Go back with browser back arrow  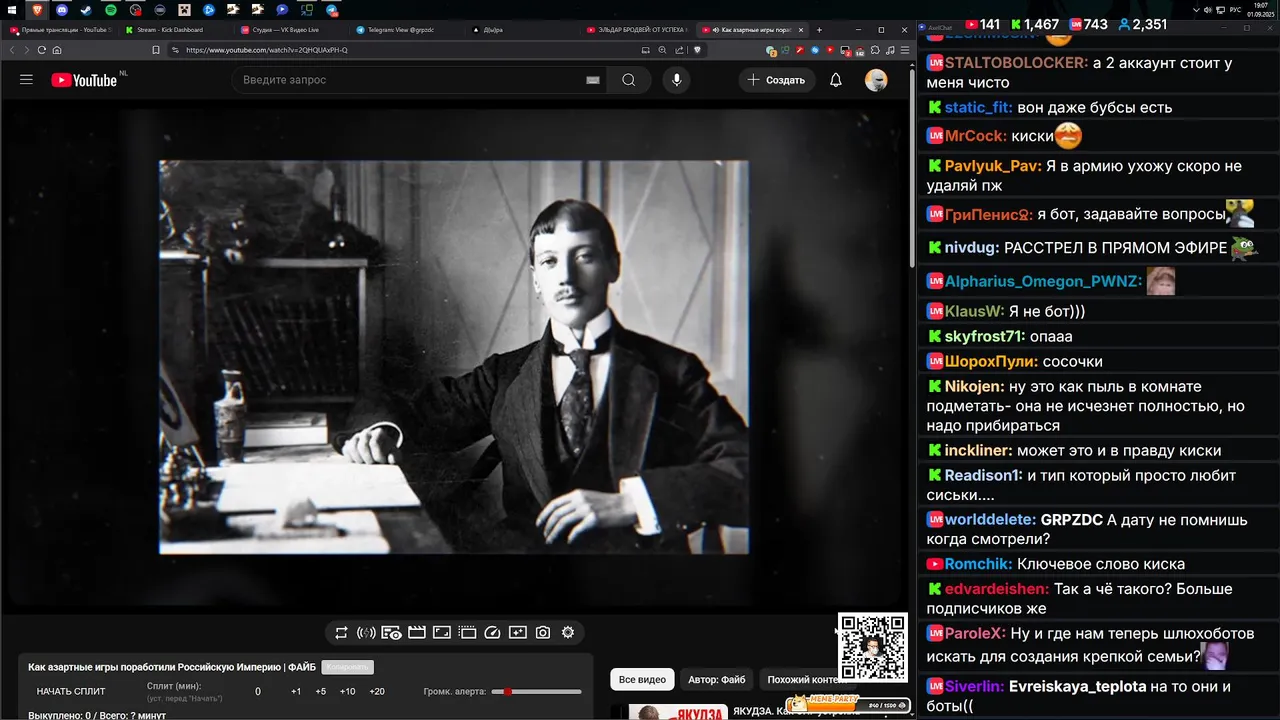click(x=12, y=50)
